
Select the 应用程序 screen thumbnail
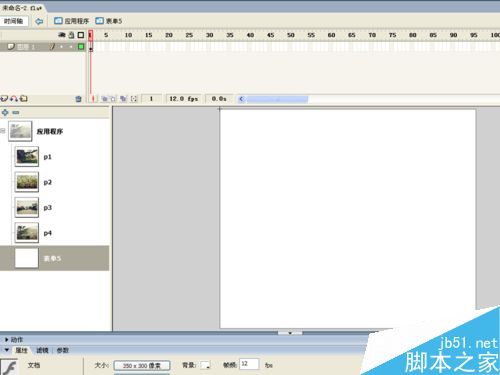[x=20, y=131]
